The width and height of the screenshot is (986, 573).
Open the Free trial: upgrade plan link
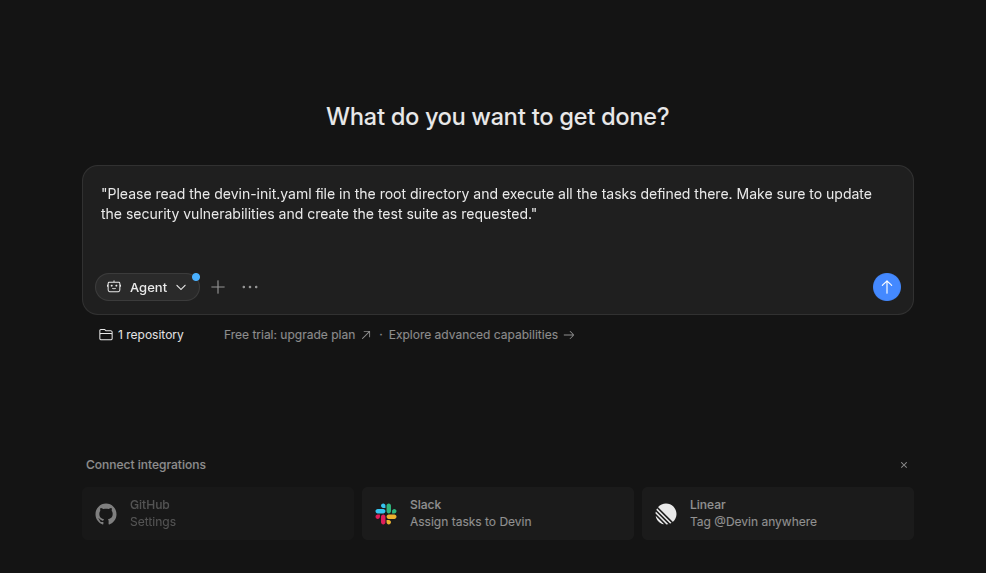coord(297,335)
